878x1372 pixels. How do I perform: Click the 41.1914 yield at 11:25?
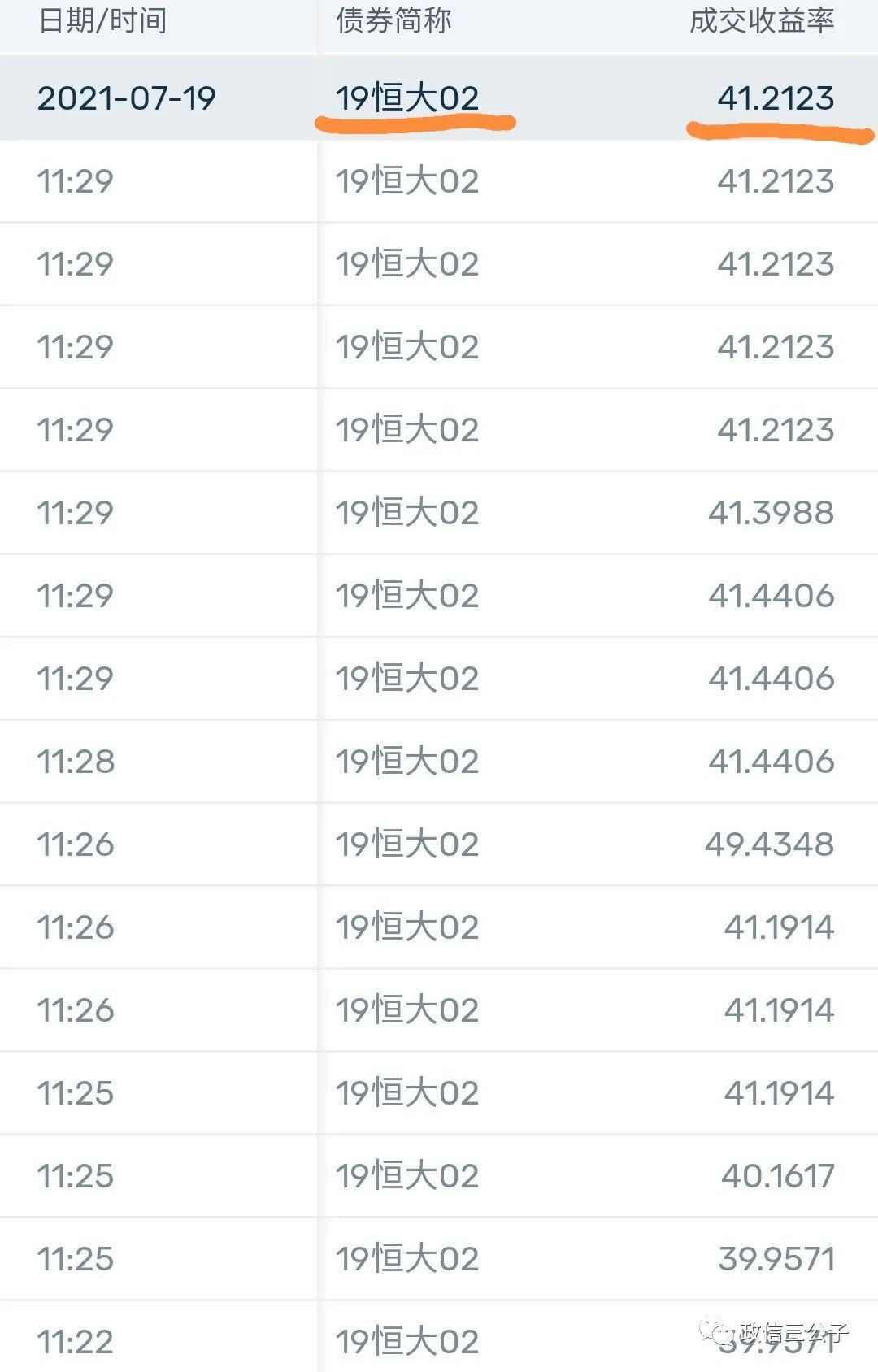779,1093
